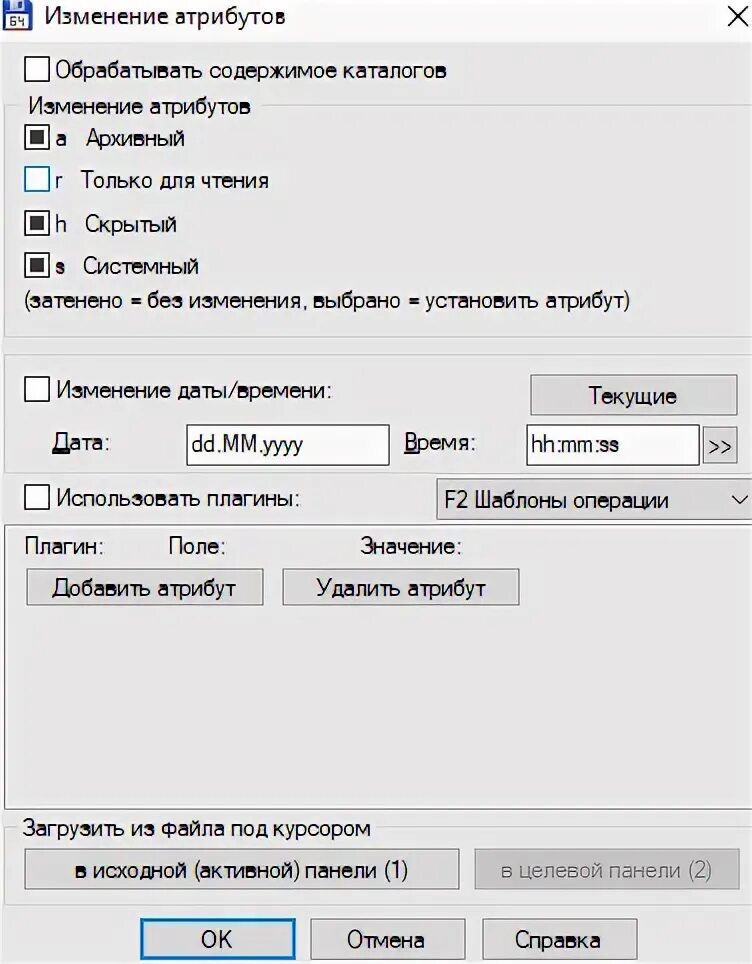Screen dimensions: 752x964
Task: Click the Total Commander icon in title bar
Action: 17,14
